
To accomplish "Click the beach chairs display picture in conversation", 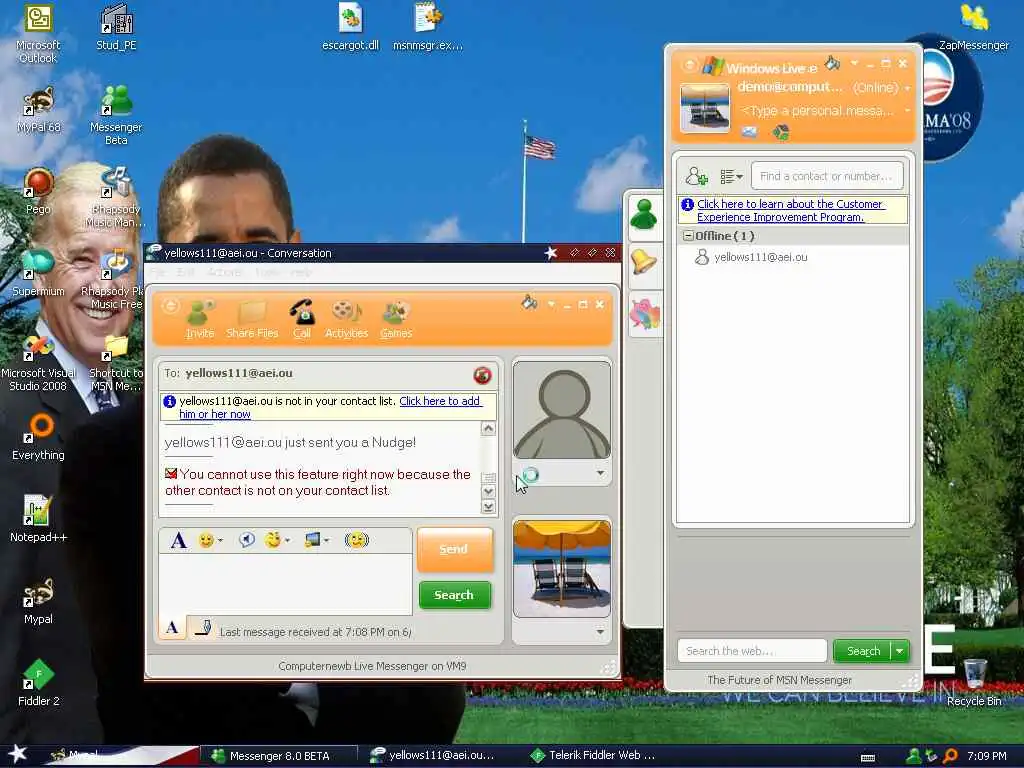I will pos(562,568).
